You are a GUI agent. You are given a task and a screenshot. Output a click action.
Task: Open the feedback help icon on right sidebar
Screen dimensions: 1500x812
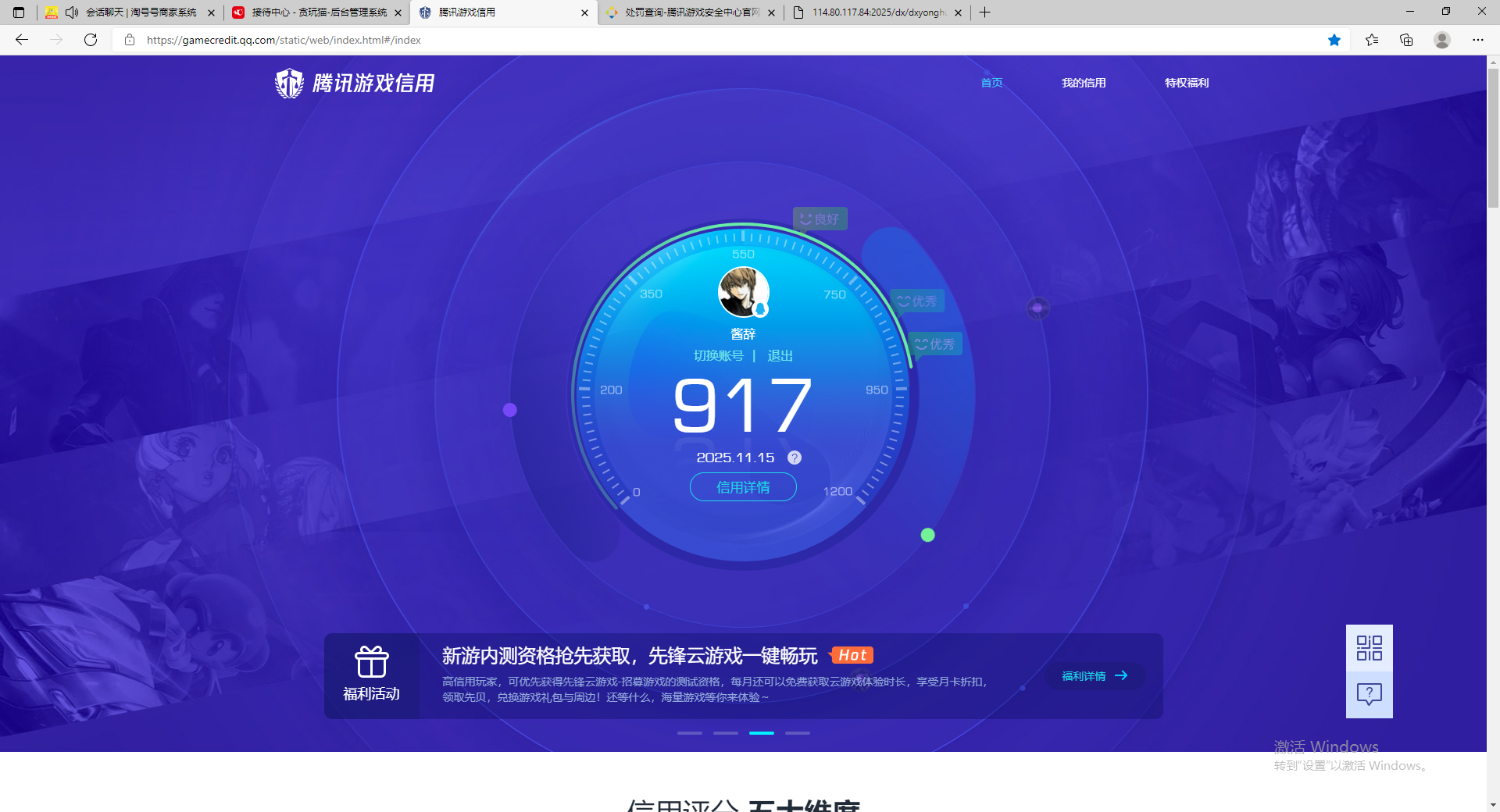[x=1369, y=694]
